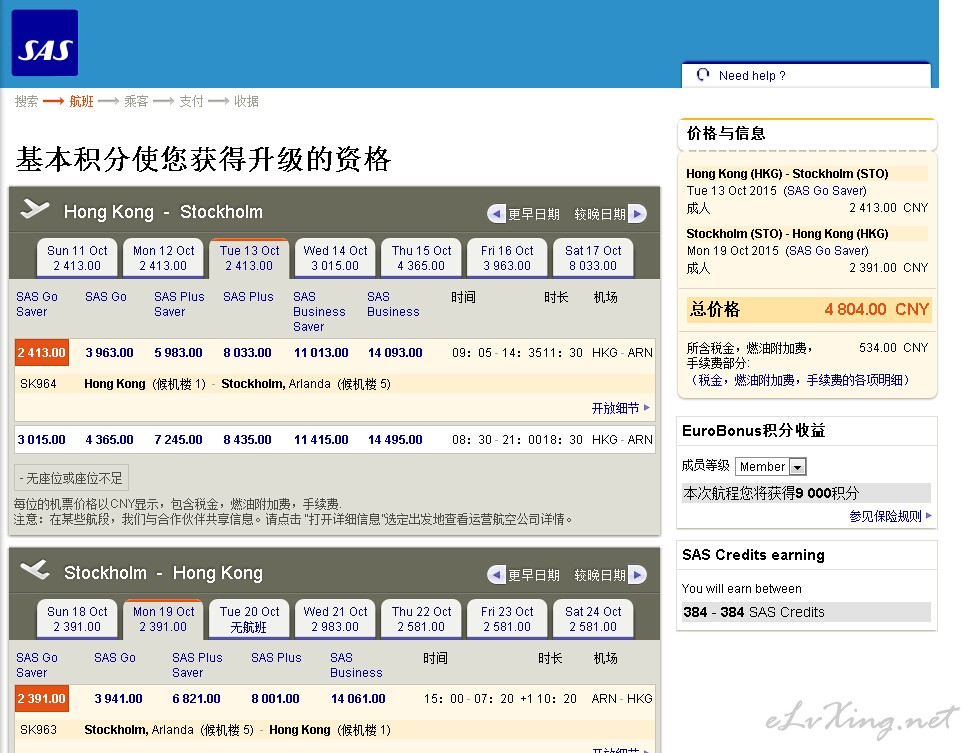The image size is (970, 753).
Task: Select the Mon 19 Oct date tab
Action: point(163,619)
